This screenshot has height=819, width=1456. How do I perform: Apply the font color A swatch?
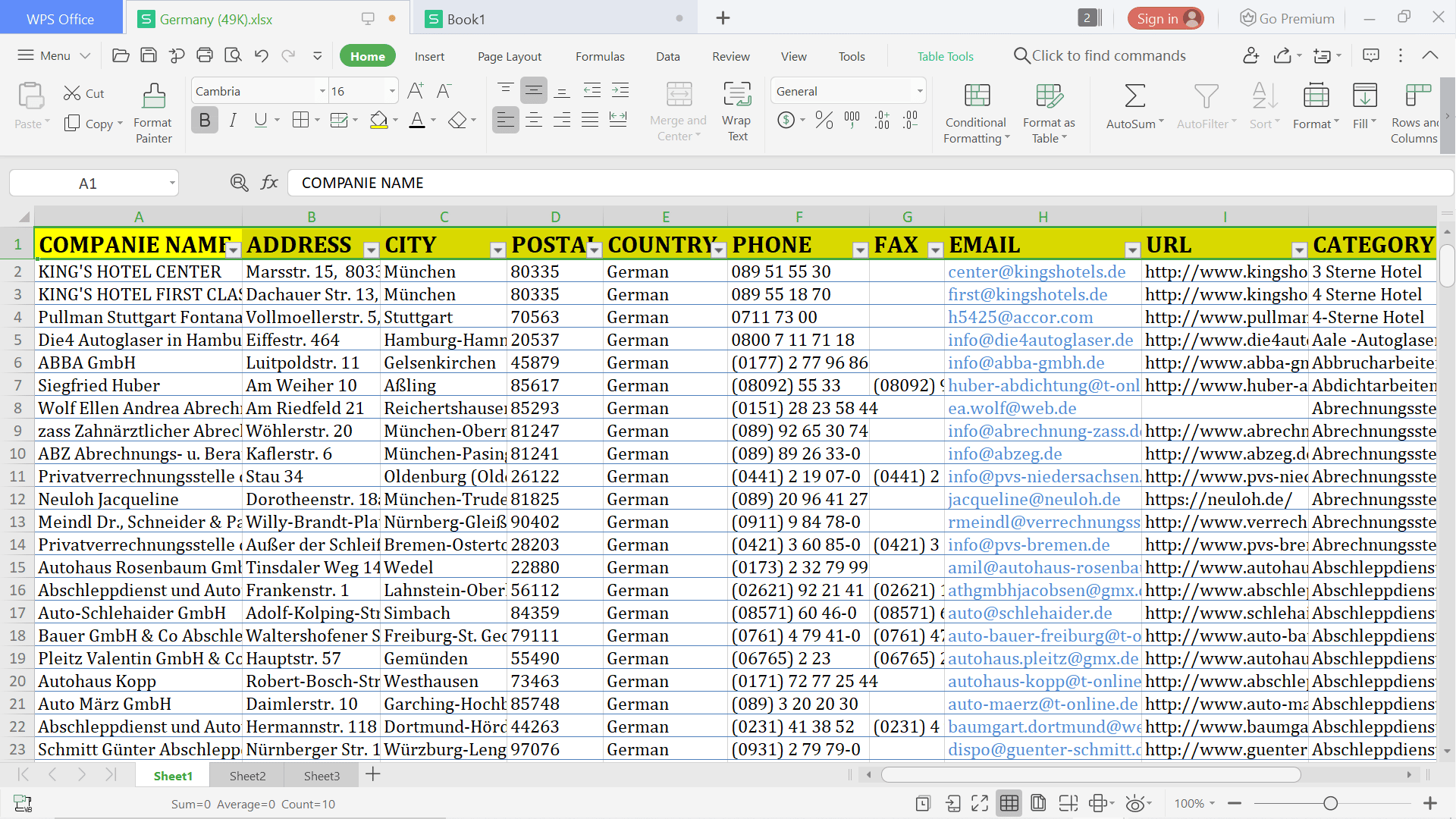pos(417,120)
